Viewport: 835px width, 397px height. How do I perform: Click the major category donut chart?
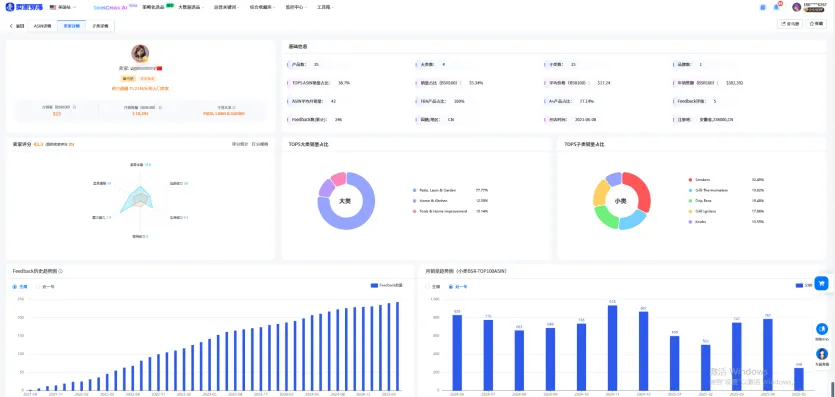coord(346,201)
